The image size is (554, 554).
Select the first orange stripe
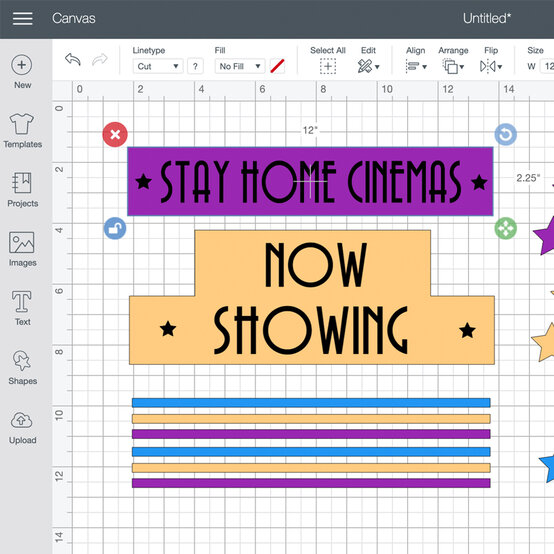pos(311,419)
